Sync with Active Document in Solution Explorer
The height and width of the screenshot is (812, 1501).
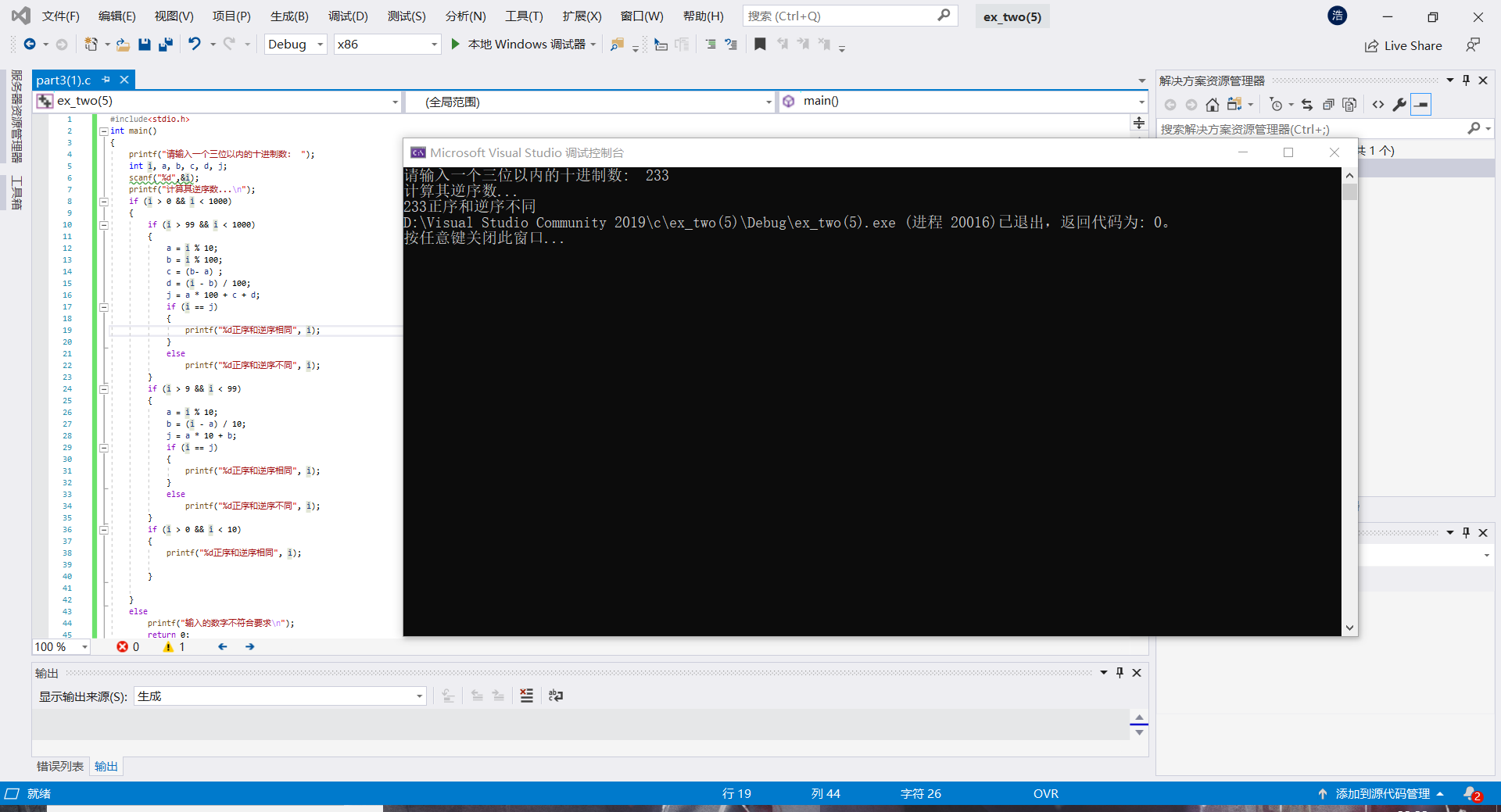(x=1307, y=105)
